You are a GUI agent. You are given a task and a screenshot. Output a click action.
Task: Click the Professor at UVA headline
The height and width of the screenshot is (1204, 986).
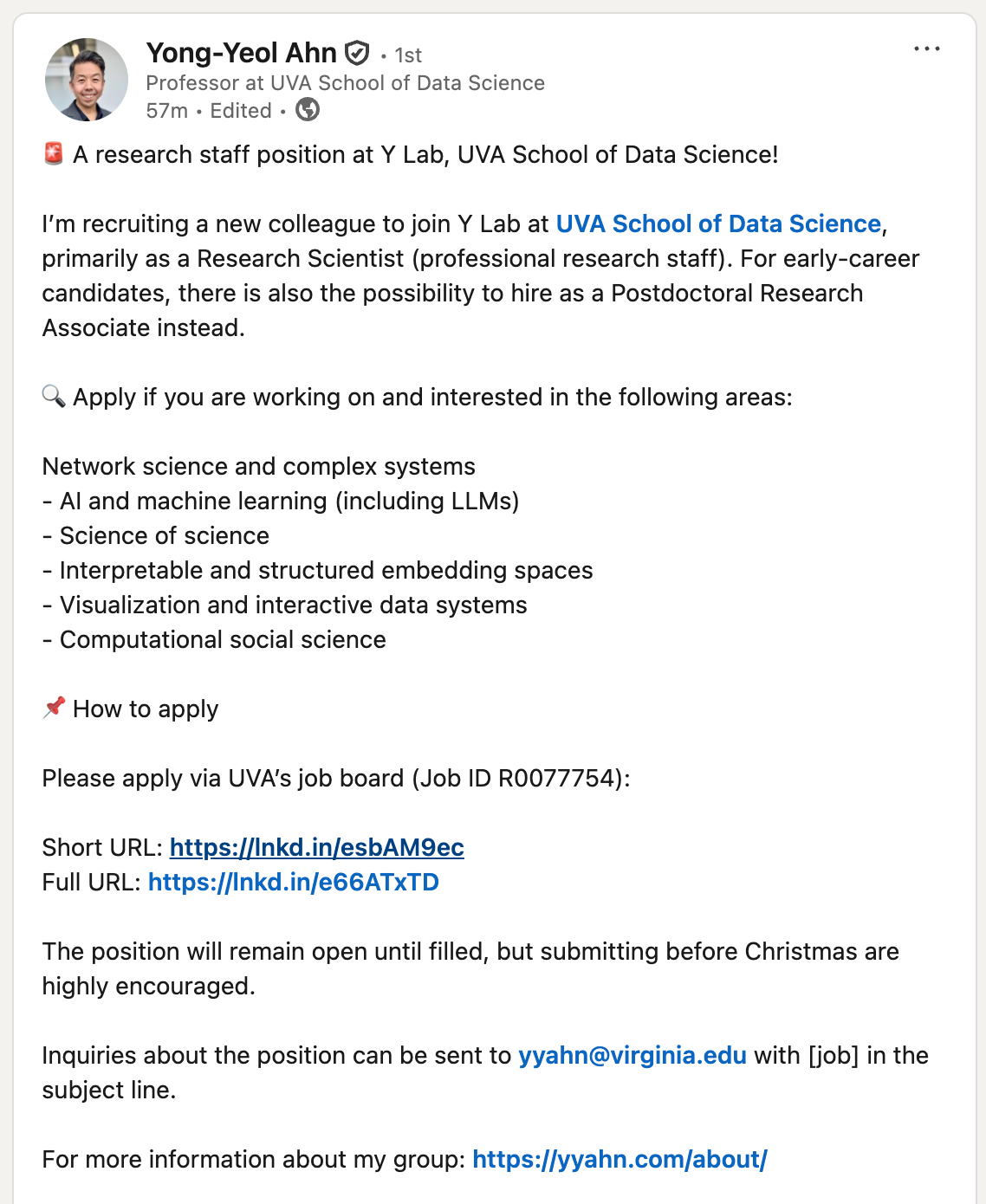click(345, 83)
